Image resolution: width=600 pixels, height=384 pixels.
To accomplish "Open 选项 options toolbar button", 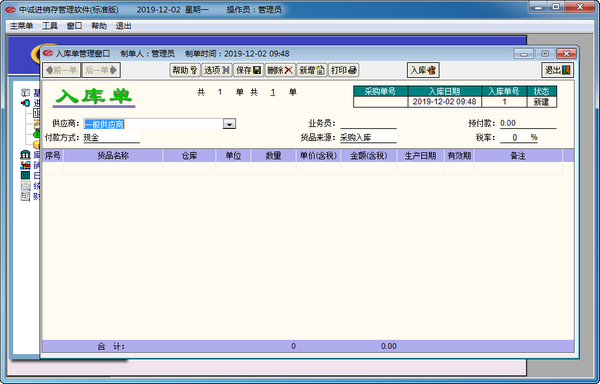I will click(x=217, y=70).
